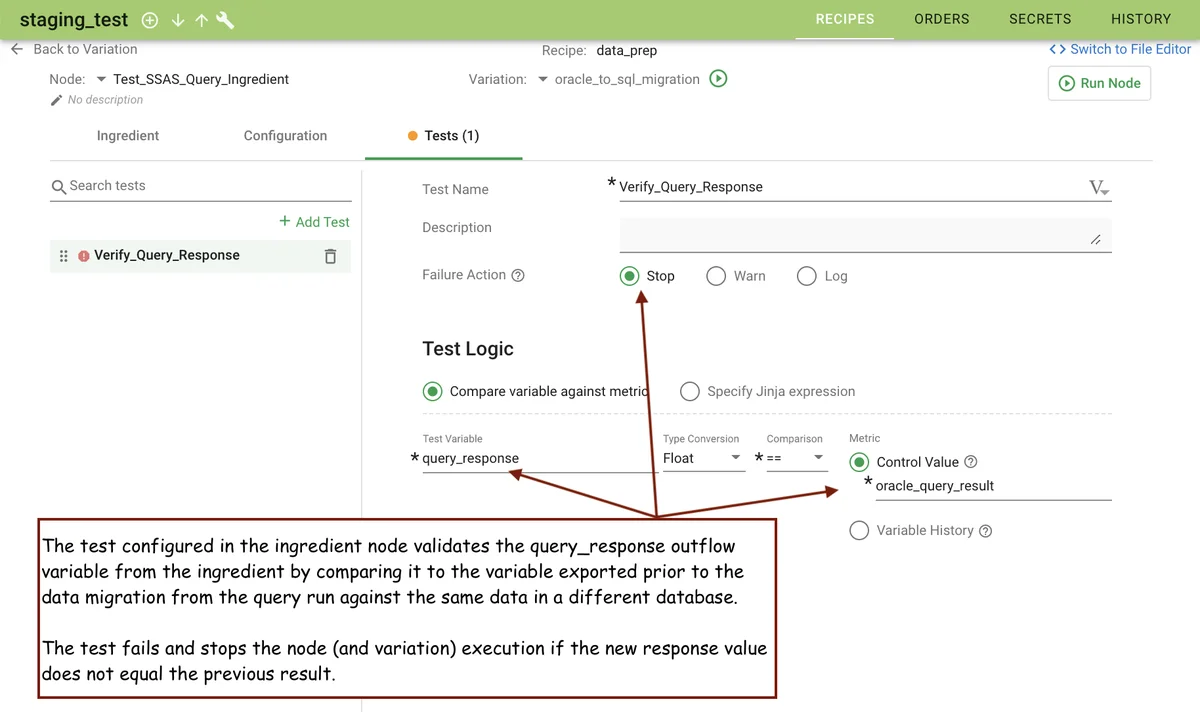1200x712 pixels.
Task: Click the up arrow icon in header
Action: [201, 20]
